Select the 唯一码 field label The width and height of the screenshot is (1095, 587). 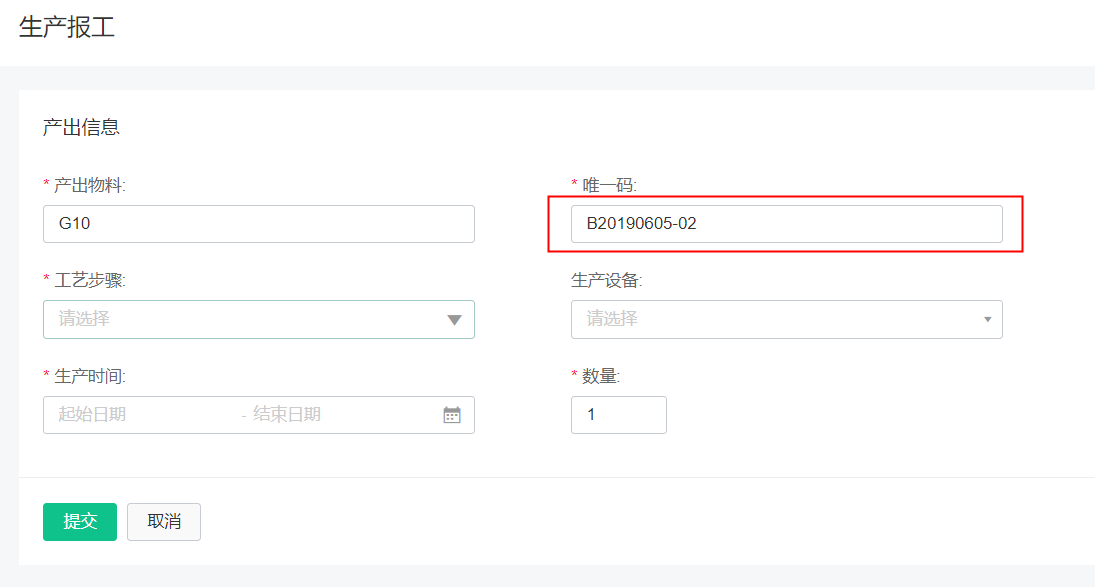tap(609, 185)
